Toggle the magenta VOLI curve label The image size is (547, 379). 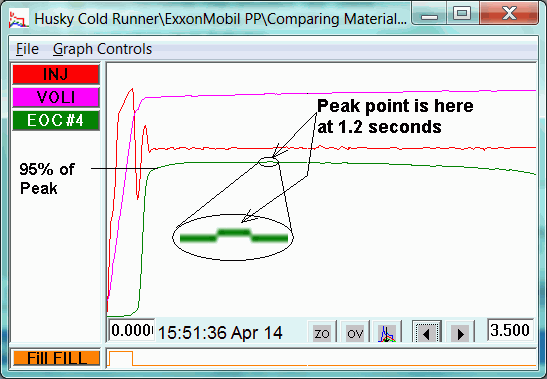56,97
